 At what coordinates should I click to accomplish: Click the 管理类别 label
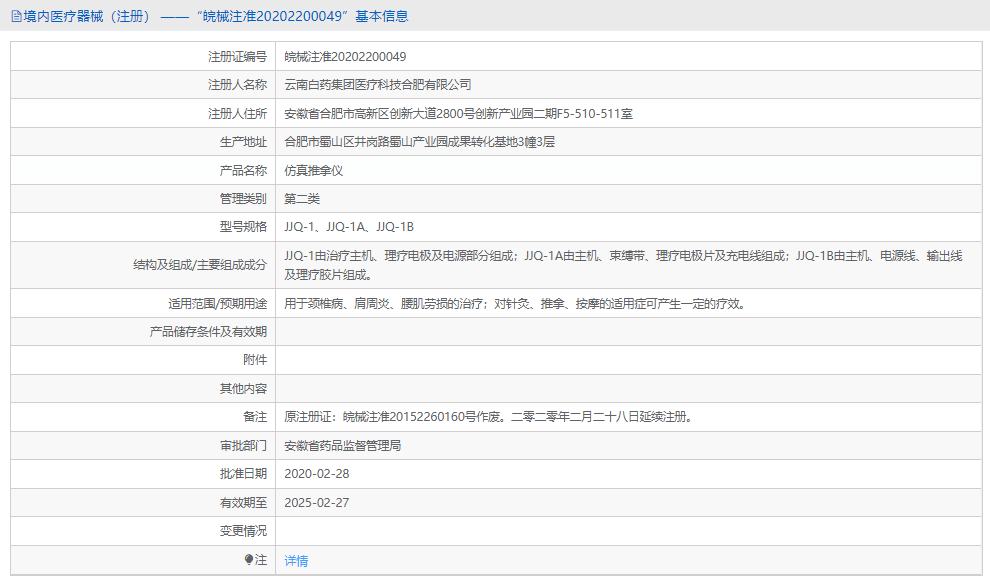click(243, 199)
